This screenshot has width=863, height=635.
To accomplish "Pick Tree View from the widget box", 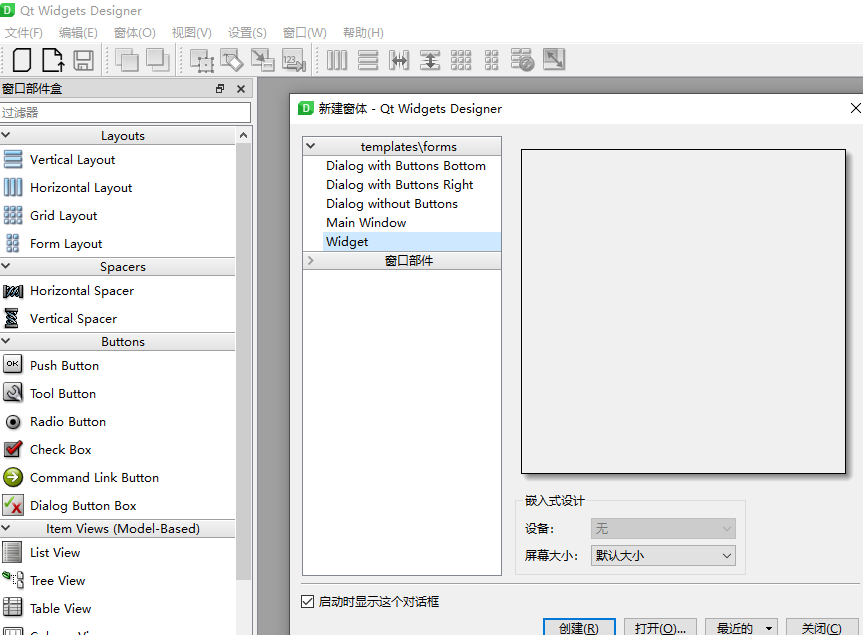I will pos(118,581).
